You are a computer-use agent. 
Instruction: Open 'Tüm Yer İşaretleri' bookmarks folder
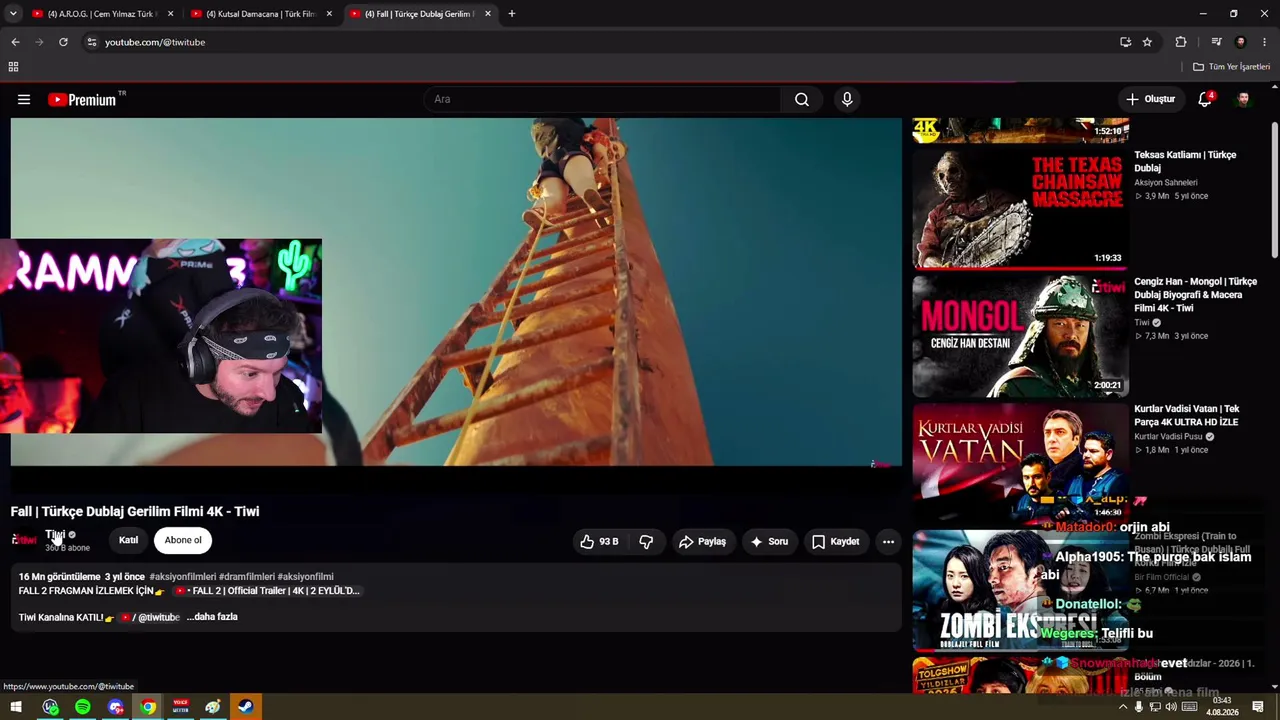(x=1231, y=67)
